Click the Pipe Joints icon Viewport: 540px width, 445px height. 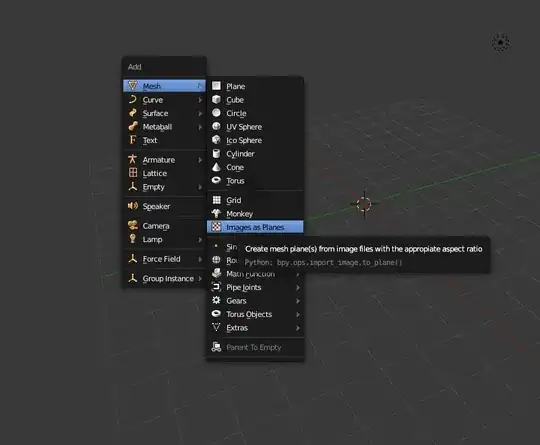pos(216,287)
